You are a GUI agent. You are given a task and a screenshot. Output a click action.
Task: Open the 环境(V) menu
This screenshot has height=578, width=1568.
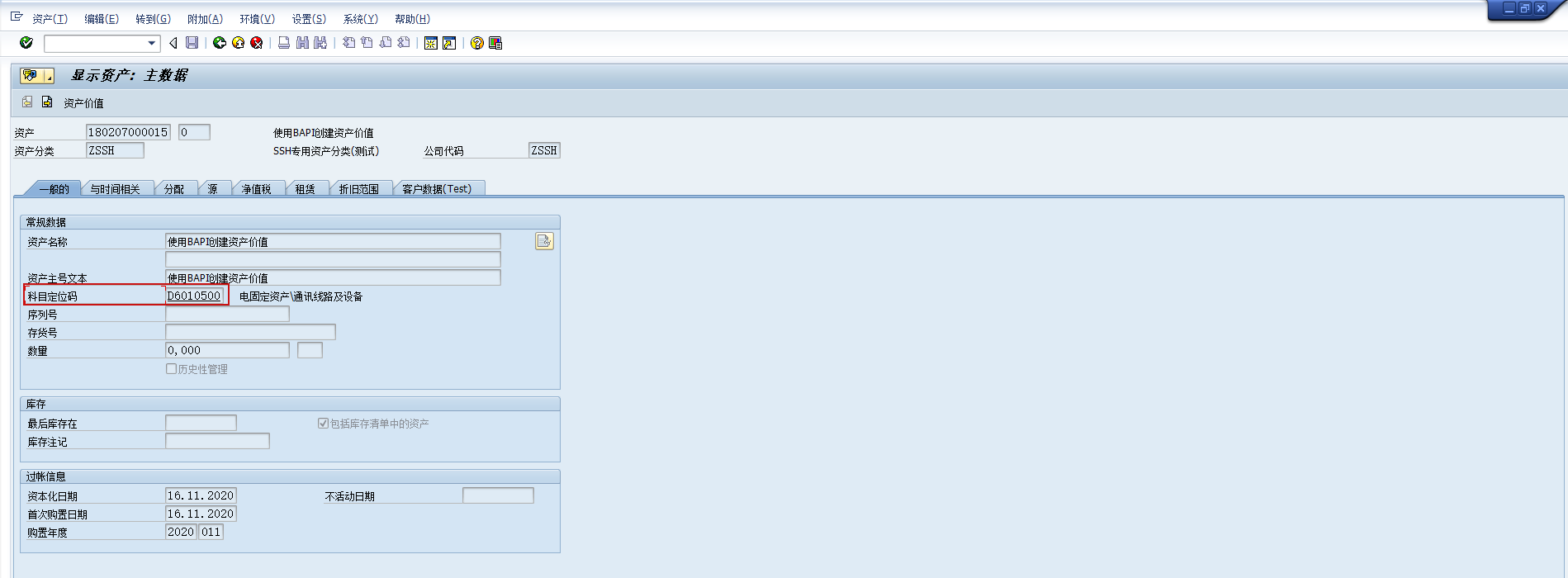[257, 18]
